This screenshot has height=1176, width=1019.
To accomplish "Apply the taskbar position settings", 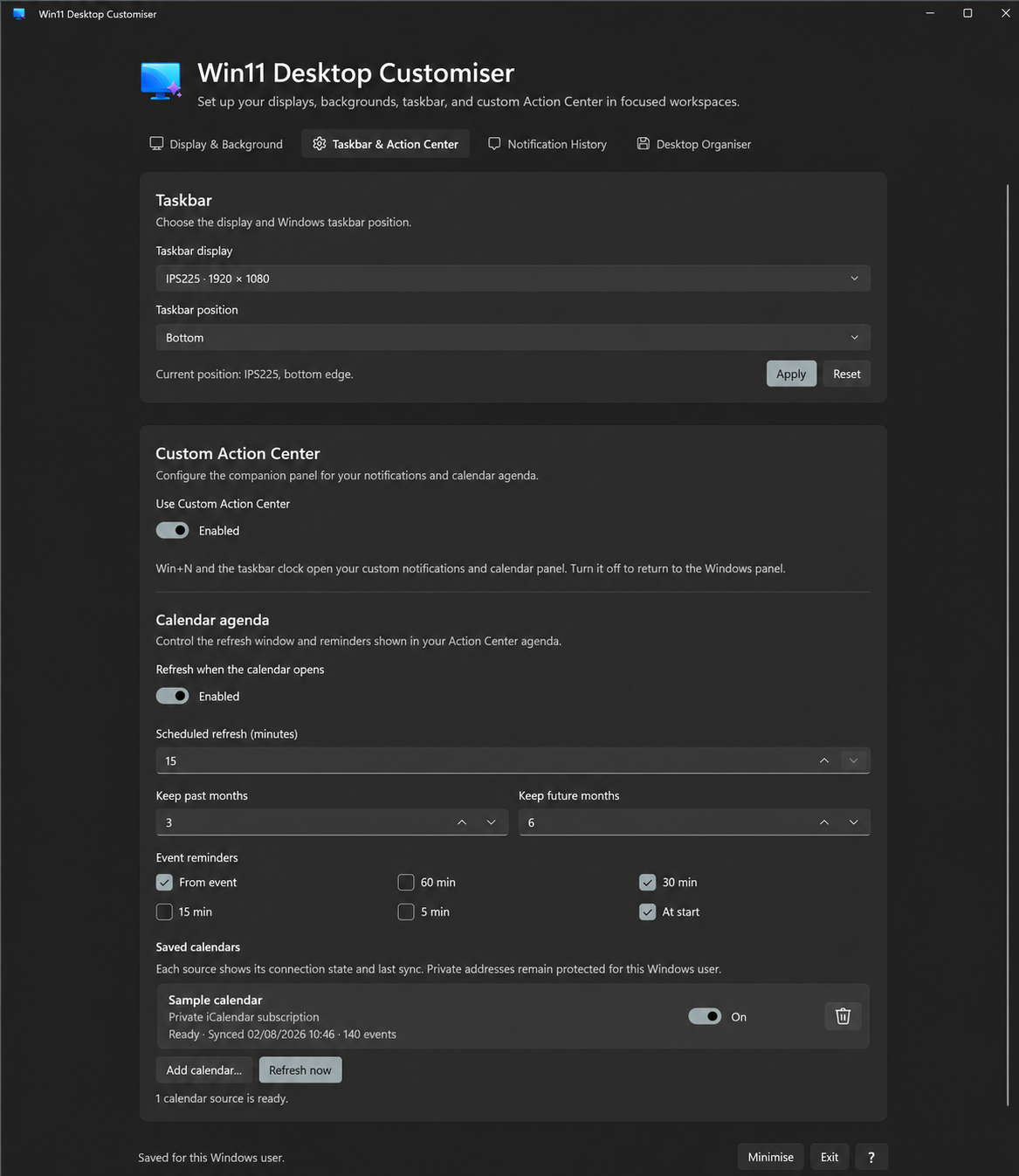I will [791, 374].
